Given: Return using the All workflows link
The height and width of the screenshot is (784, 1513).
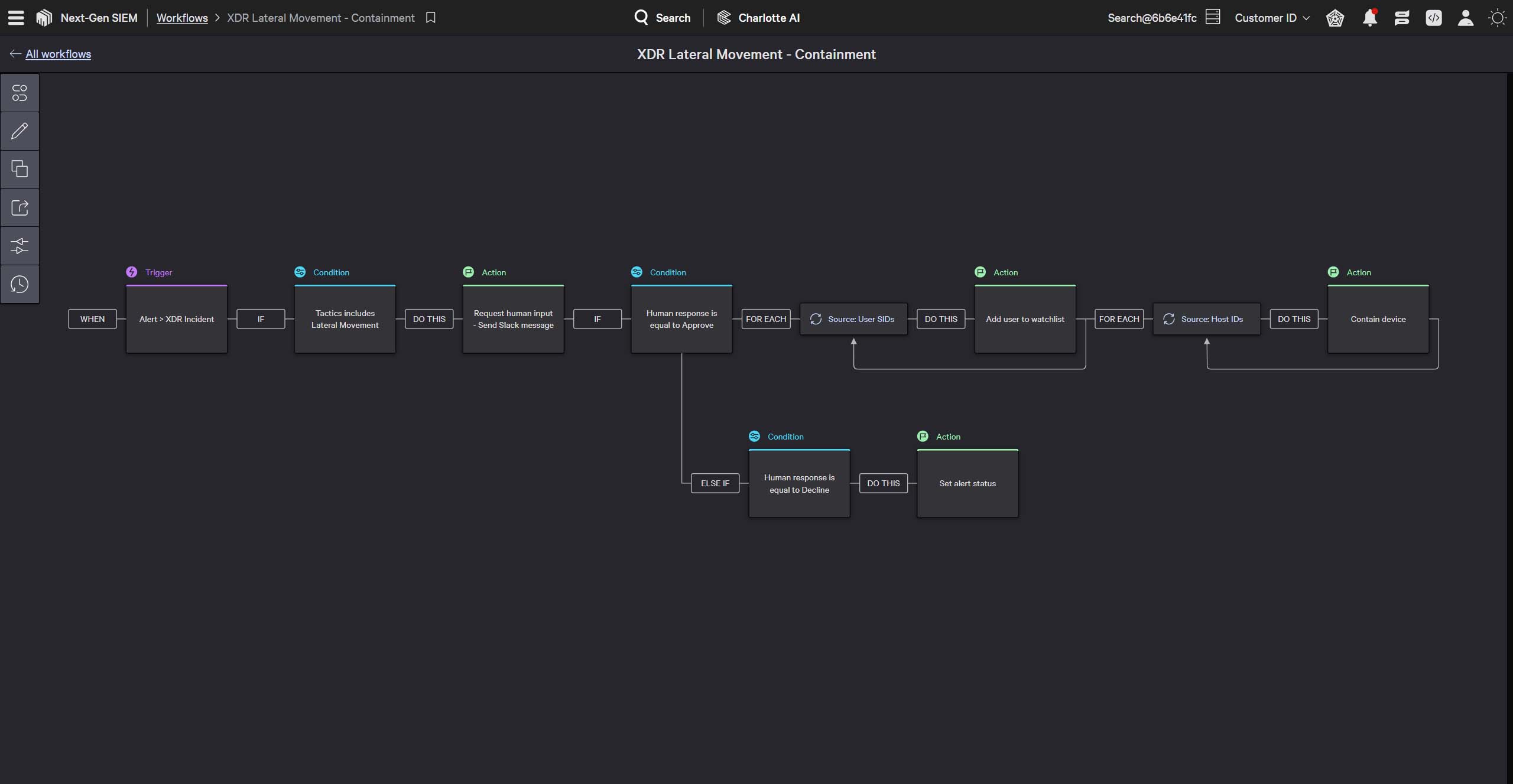Looking at the screenshot, I should pos(57,54).
